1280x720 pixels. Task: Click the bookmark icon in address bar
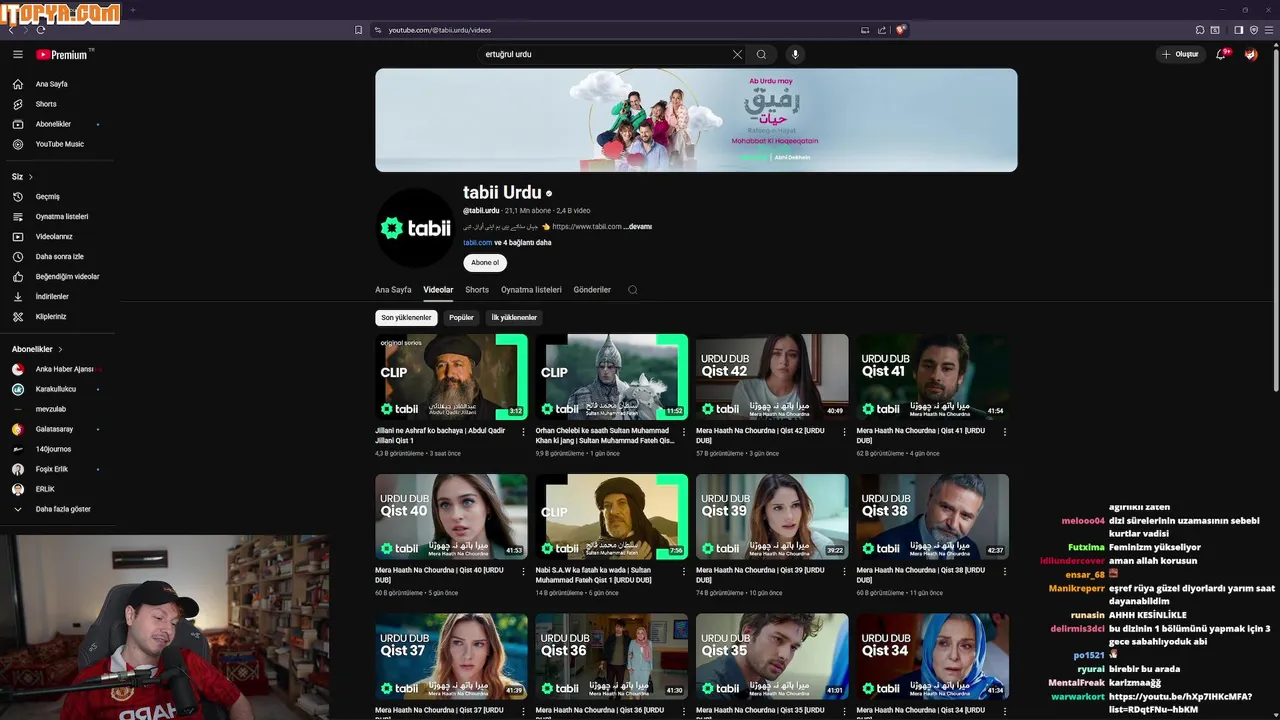pos(358,30)
